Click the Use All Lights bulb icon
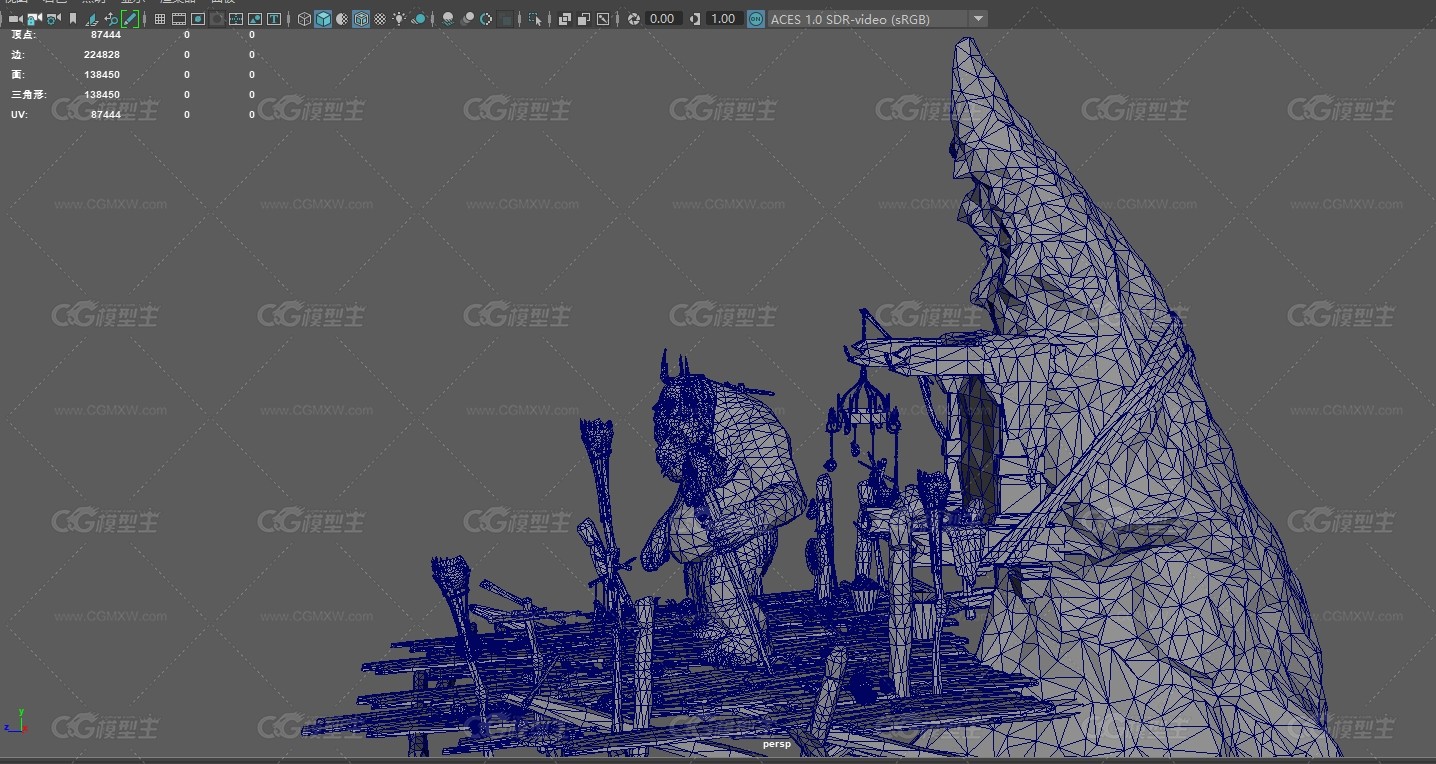Screen dimensions: 1436x764 (399, 19)
